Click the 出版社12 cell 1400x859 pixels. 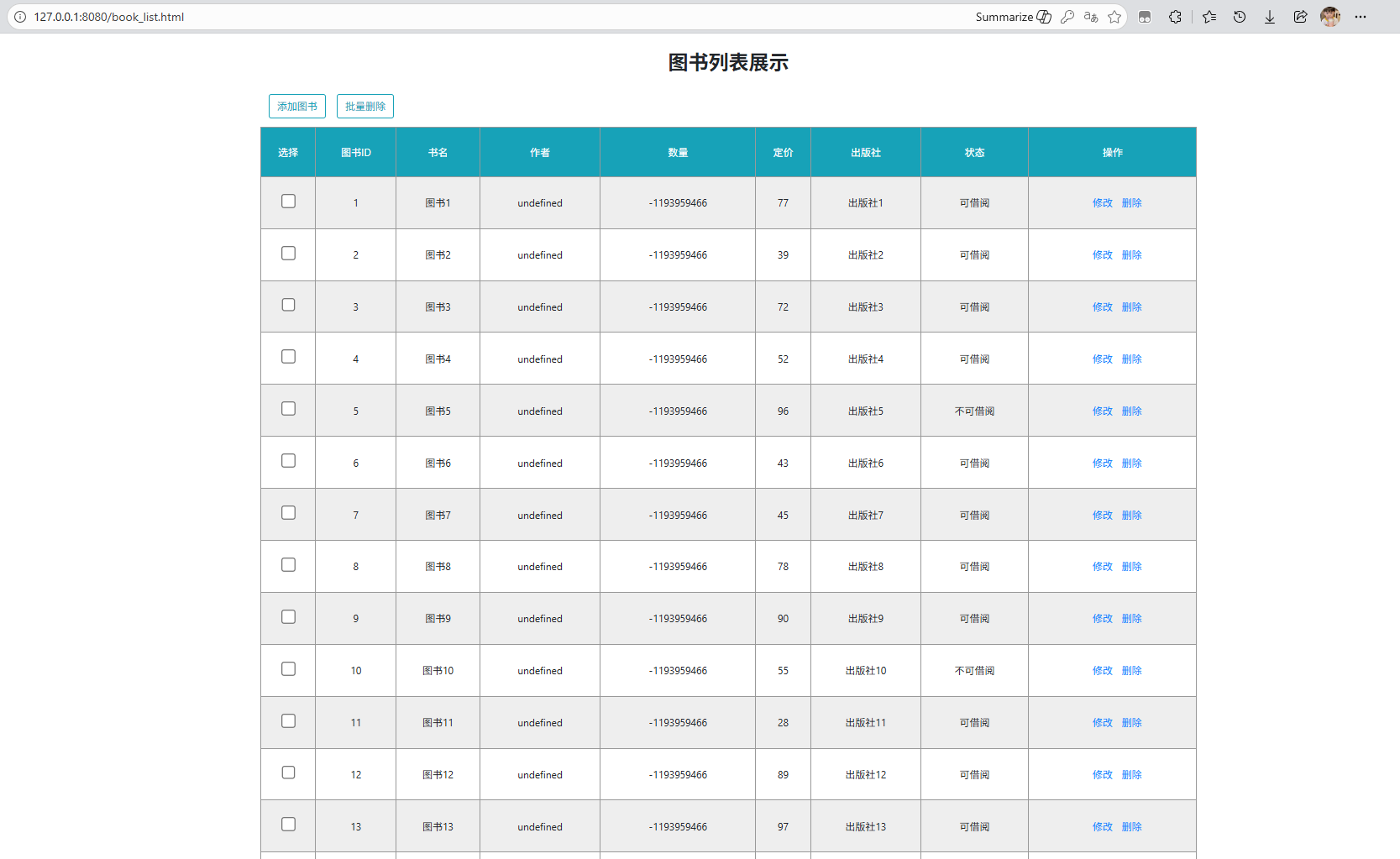[866, 775]
